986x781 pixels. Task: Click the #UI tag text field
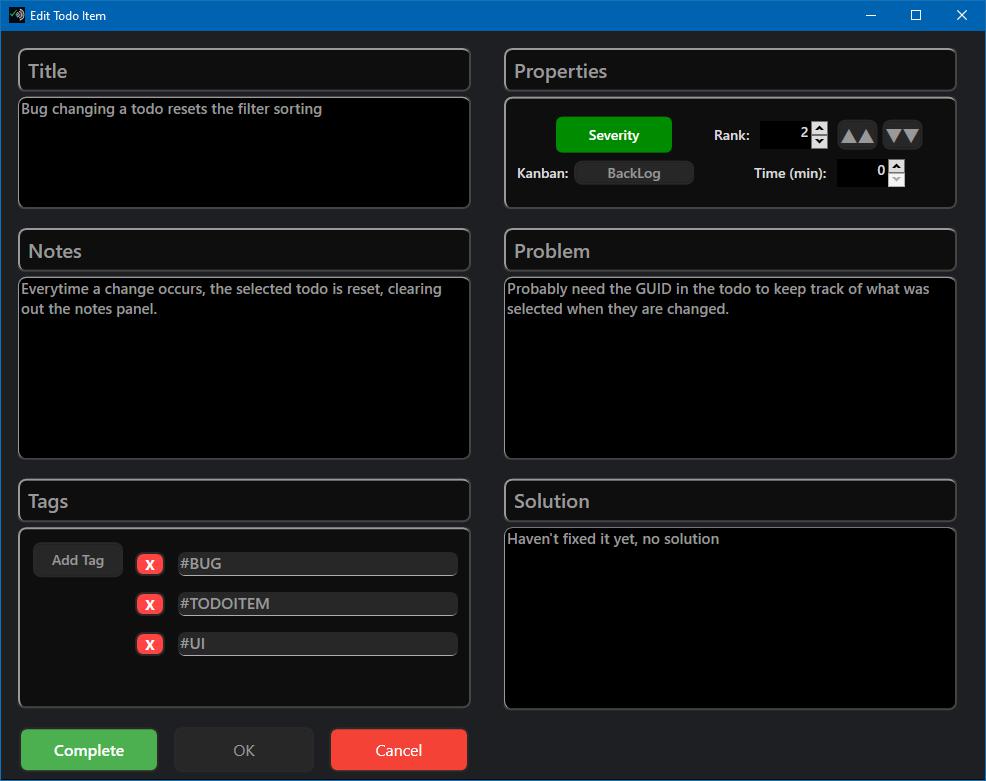point(318,643)
